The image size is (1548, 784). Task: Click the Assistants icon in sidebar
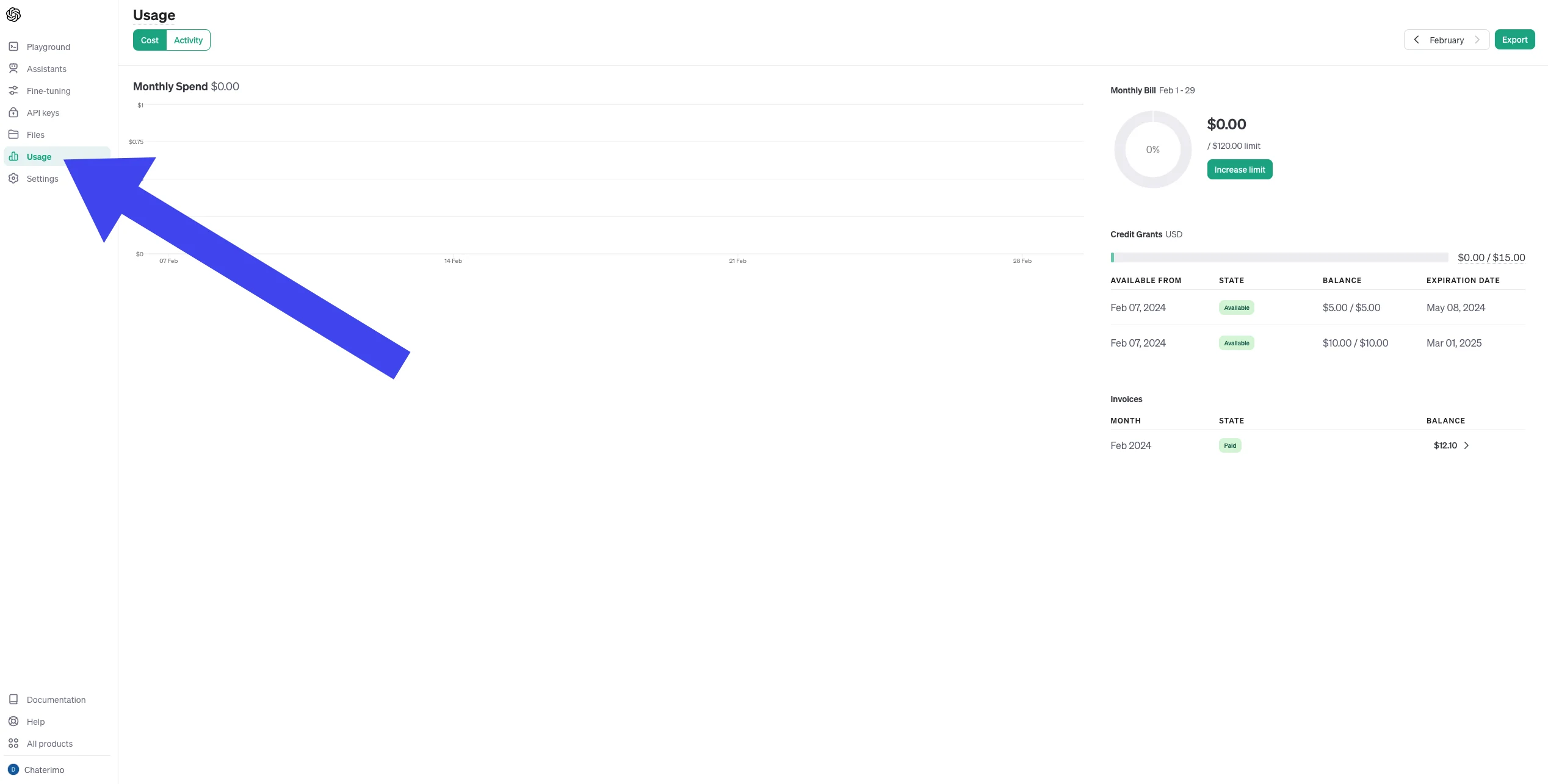tap(14, 68)
